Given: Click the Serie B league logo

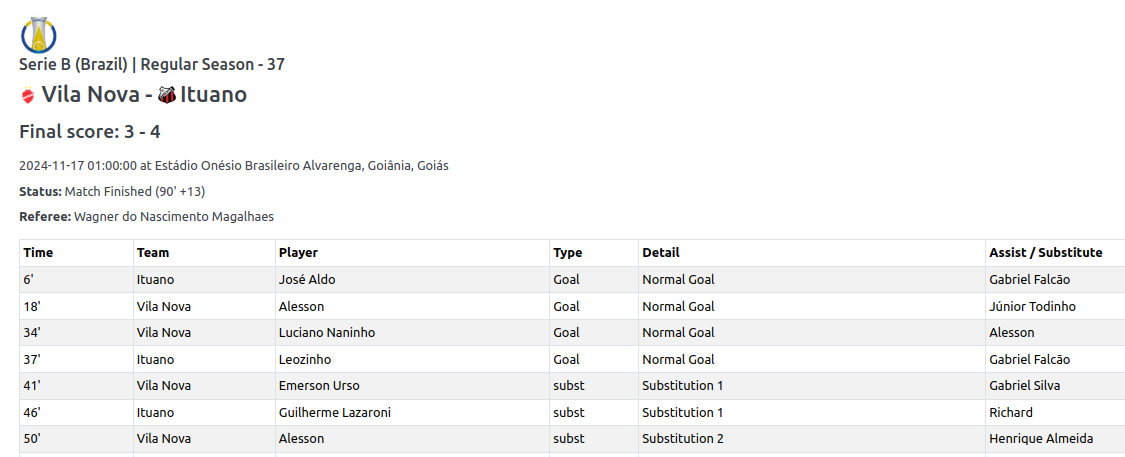Looking at the screenshot, I should click(x=38, y=34).
